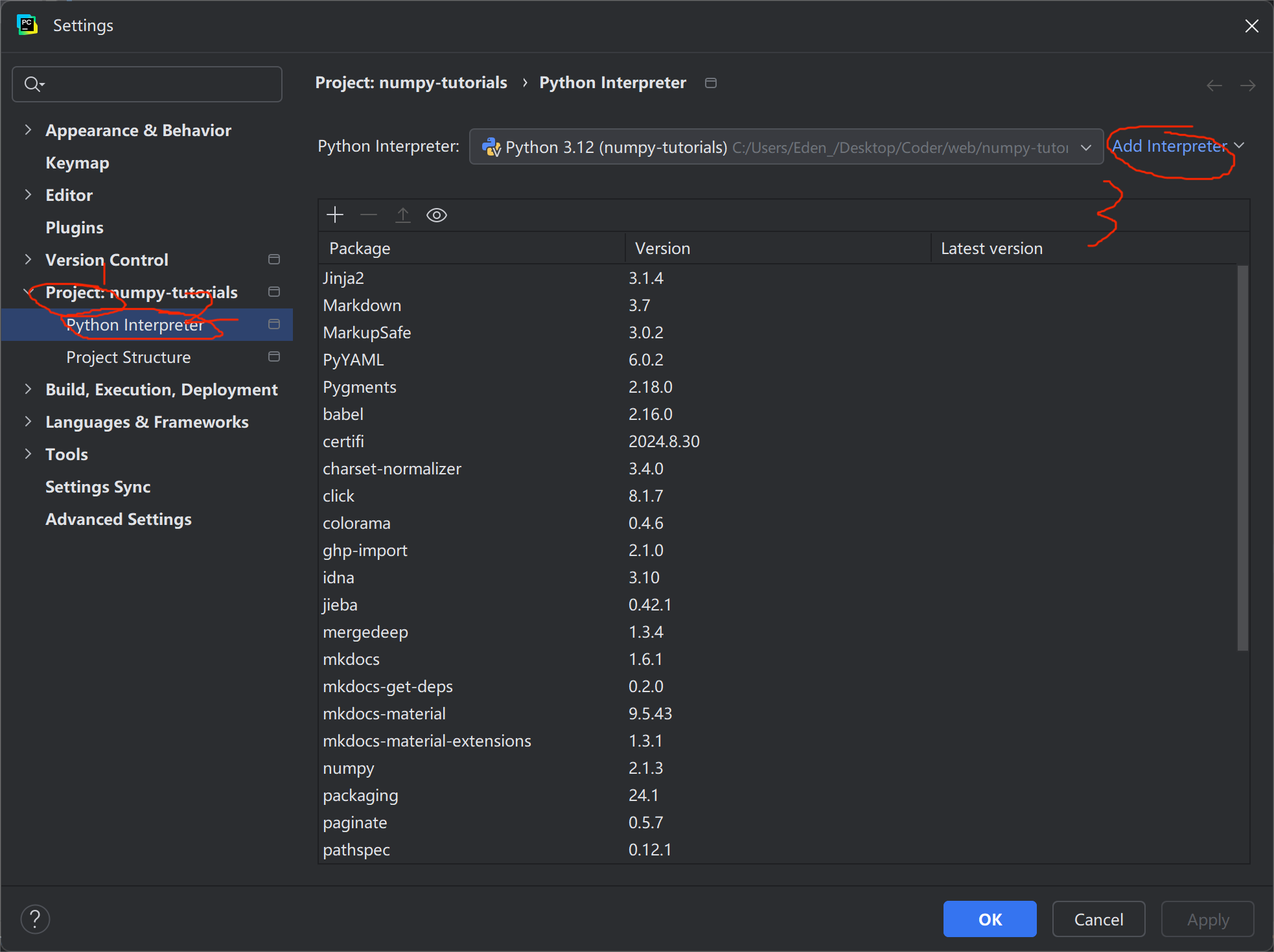Click project-level icon next to Project Structure
1274x952 pixels.
coord(274,356)
